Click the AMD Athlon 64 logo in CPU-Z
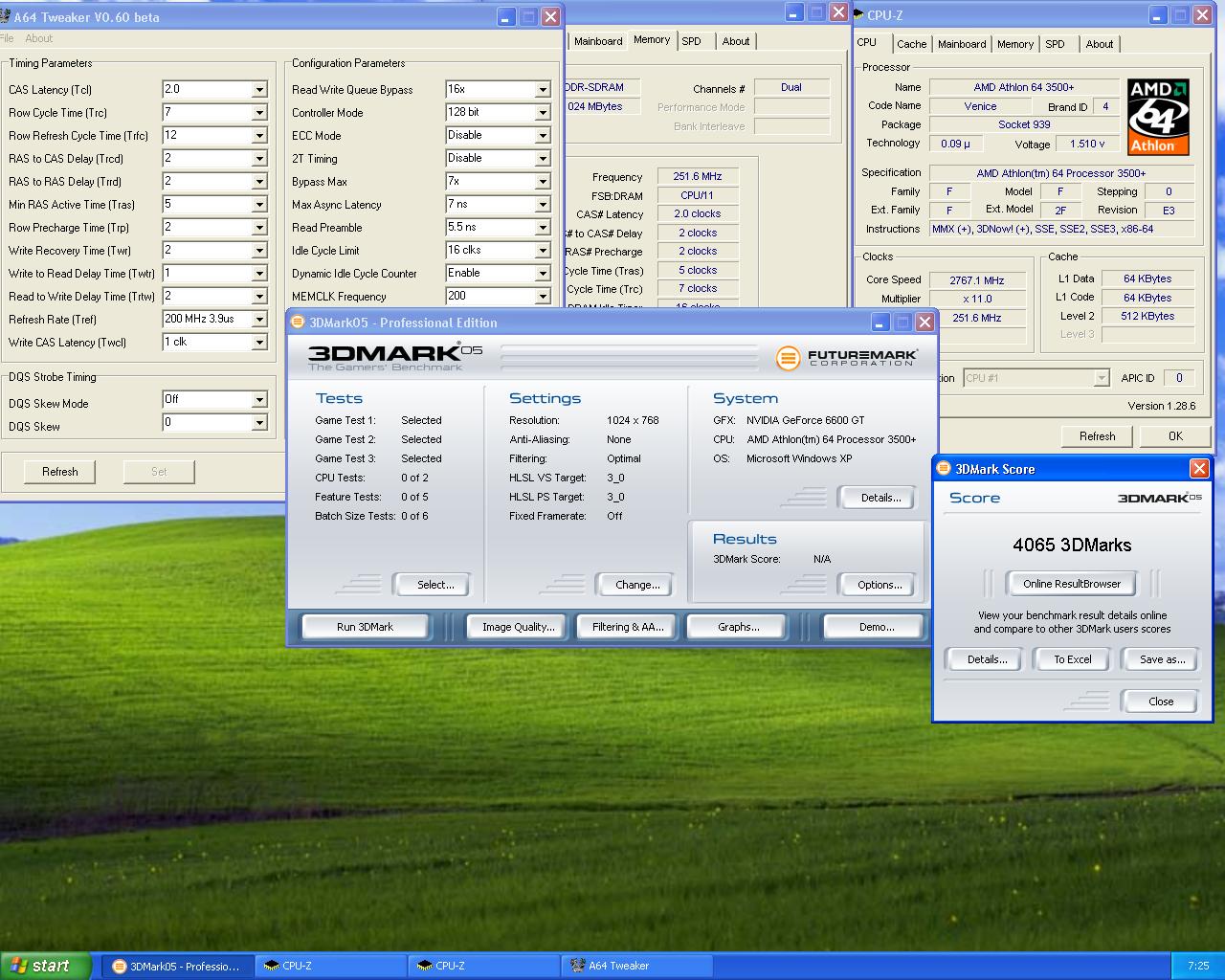The height and width of the screenshot is (980, 1225). tap(1158, 117)
